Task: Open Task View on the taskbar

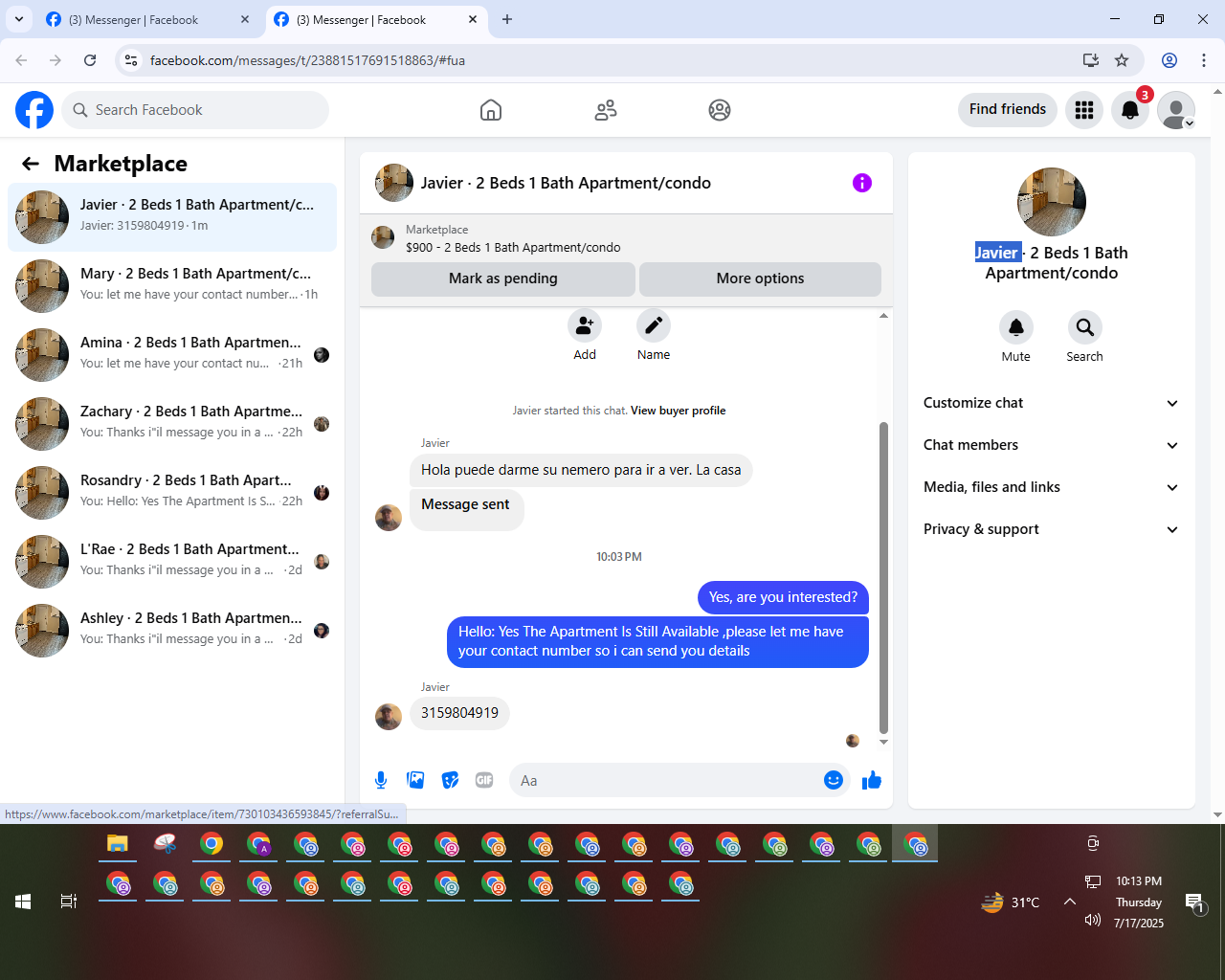Action: click(69, 902)
